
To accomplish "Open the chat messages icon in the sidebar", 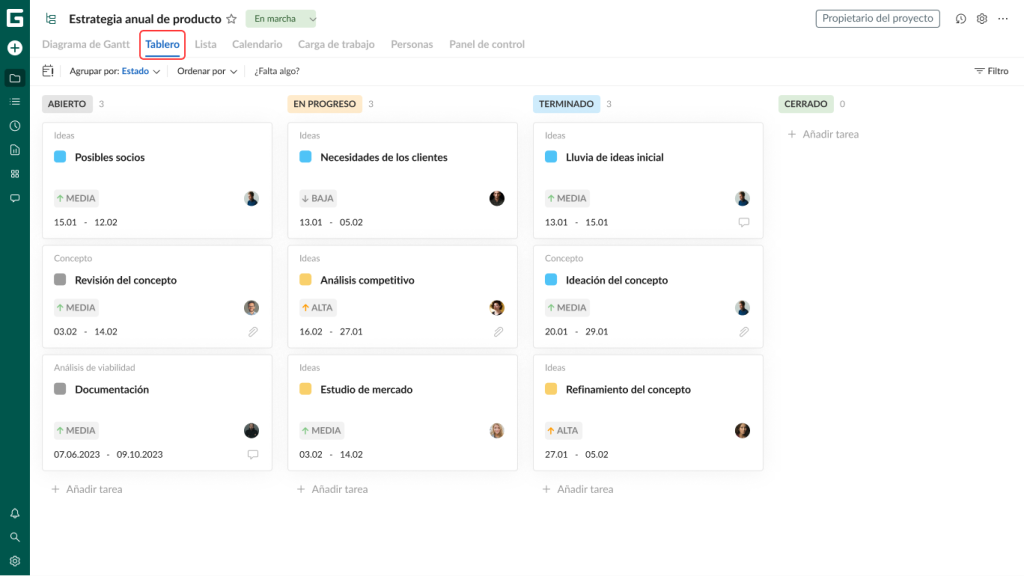I will [x=14, y=198].
